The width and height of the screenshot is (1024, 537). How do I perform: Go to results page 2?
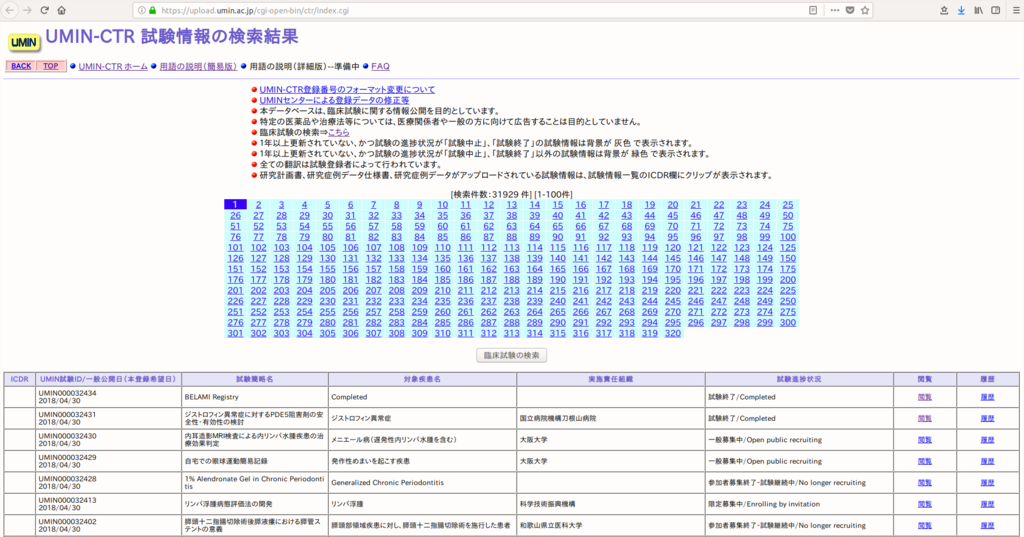coord(259,205)
